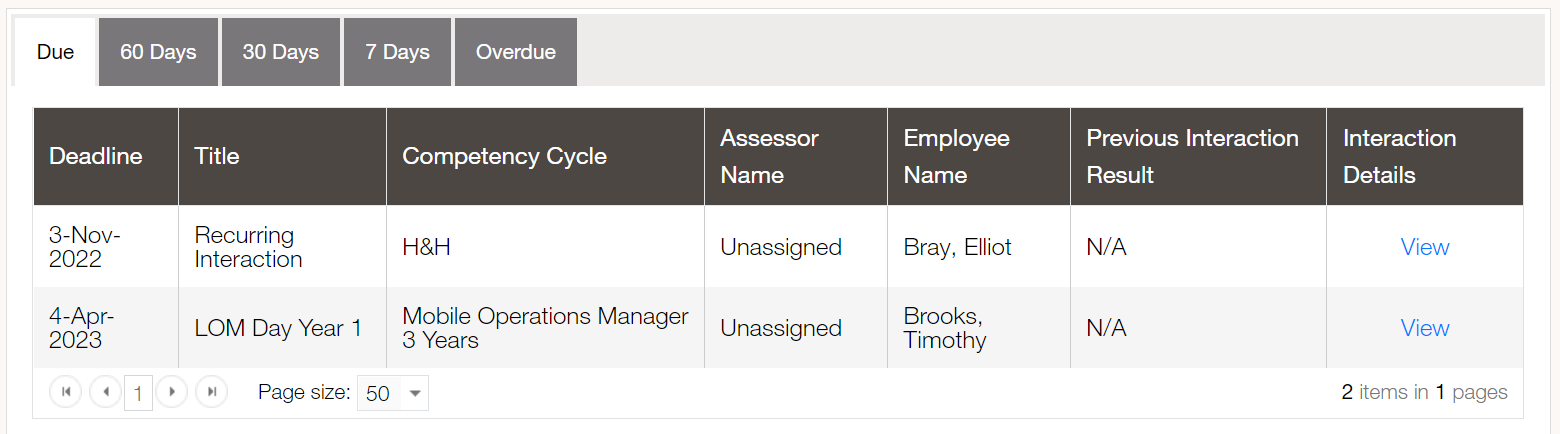View interaction details for Bray, Elliot
The image size is (1560, 434).
(1425, 247)
